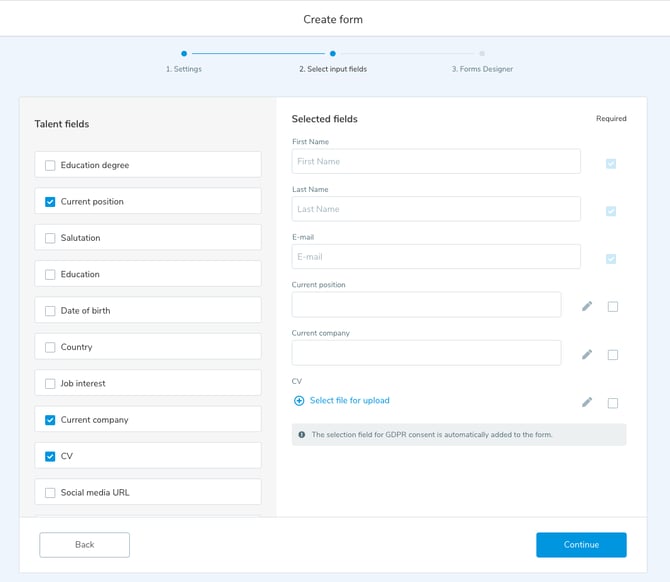The image size is (670, 582).
Task: Click pencil edit icon for Current company
Action: tap(587, 354)
